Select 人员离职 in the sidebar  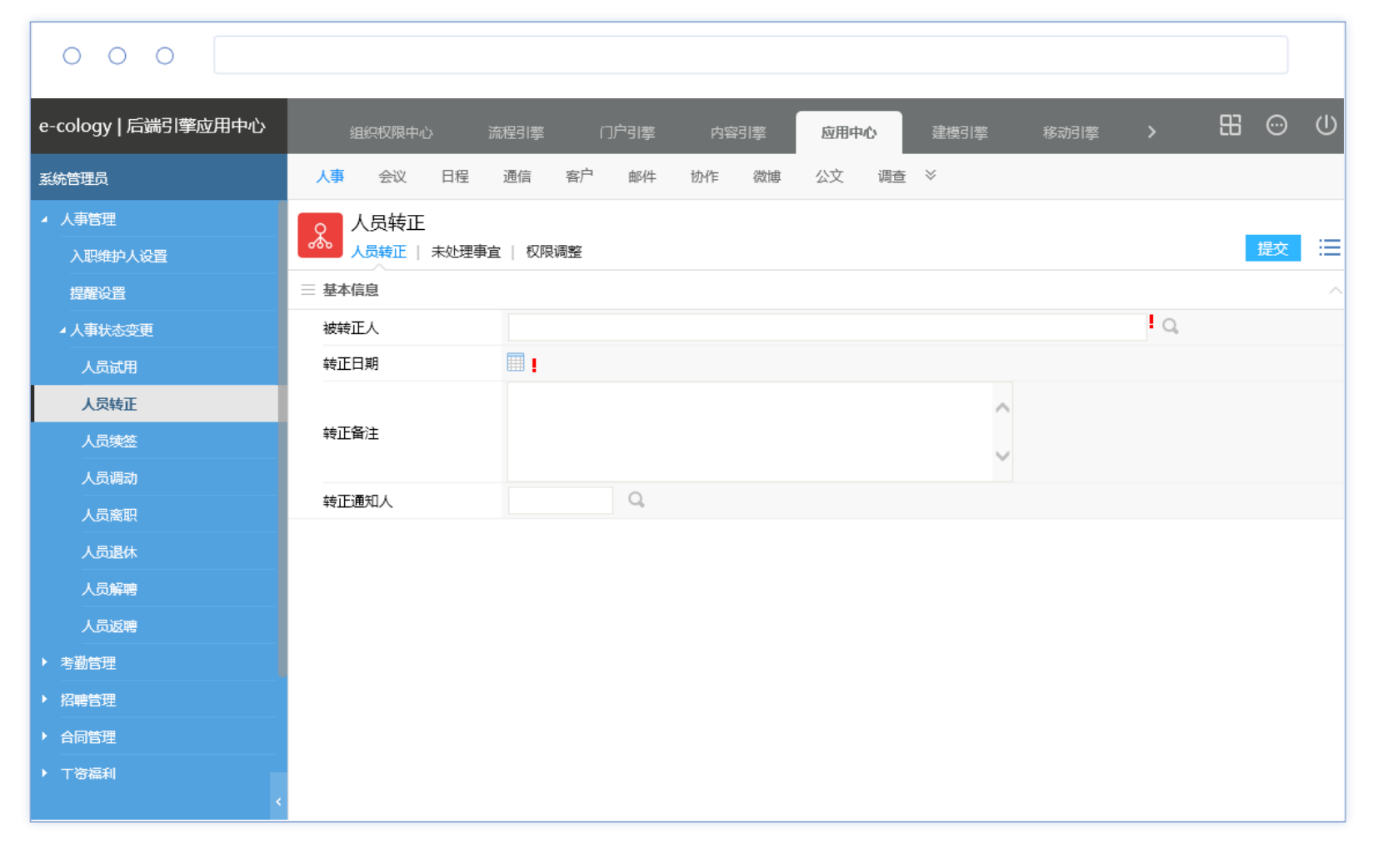pos(109,515)
